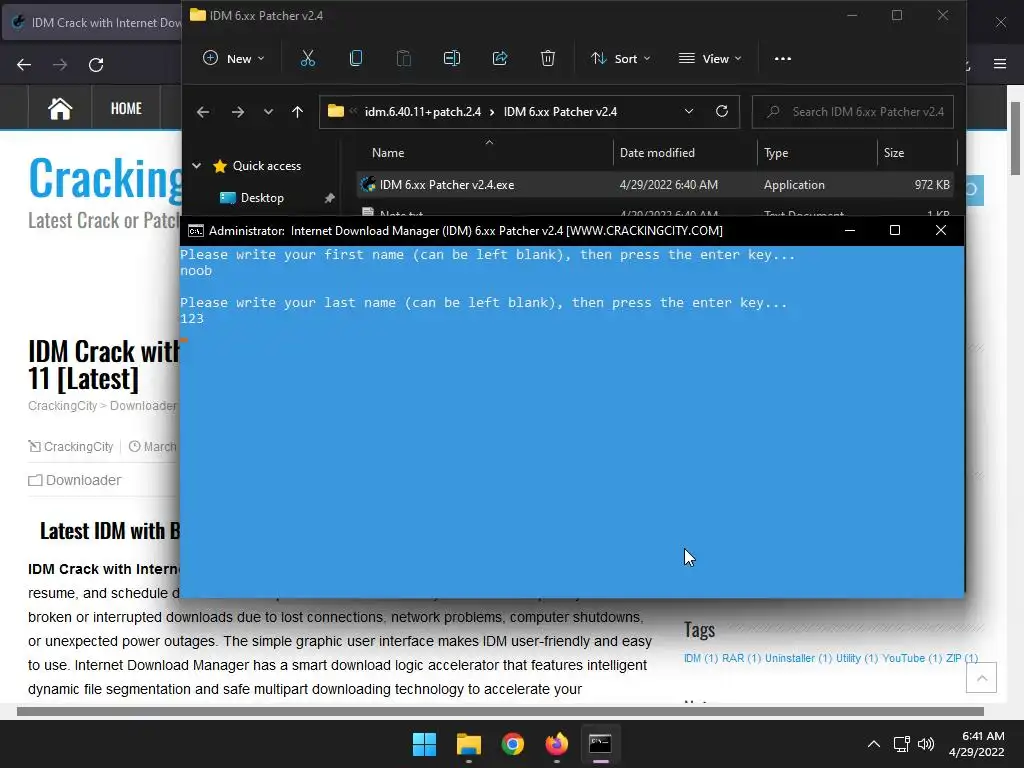Screen dimensions: 1024x768
Task: Open the Windows Start menu
Action: 424,744
